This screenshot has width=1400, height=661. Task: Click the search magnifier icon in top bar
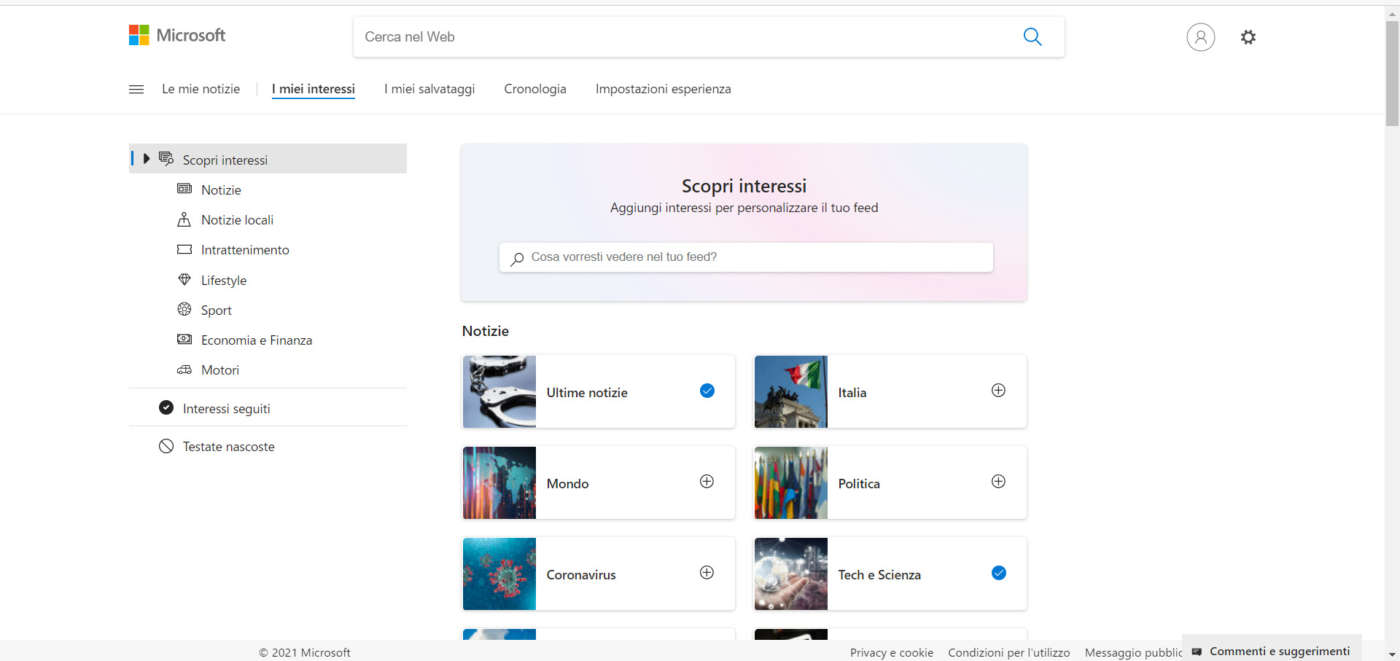(1032, 37)
